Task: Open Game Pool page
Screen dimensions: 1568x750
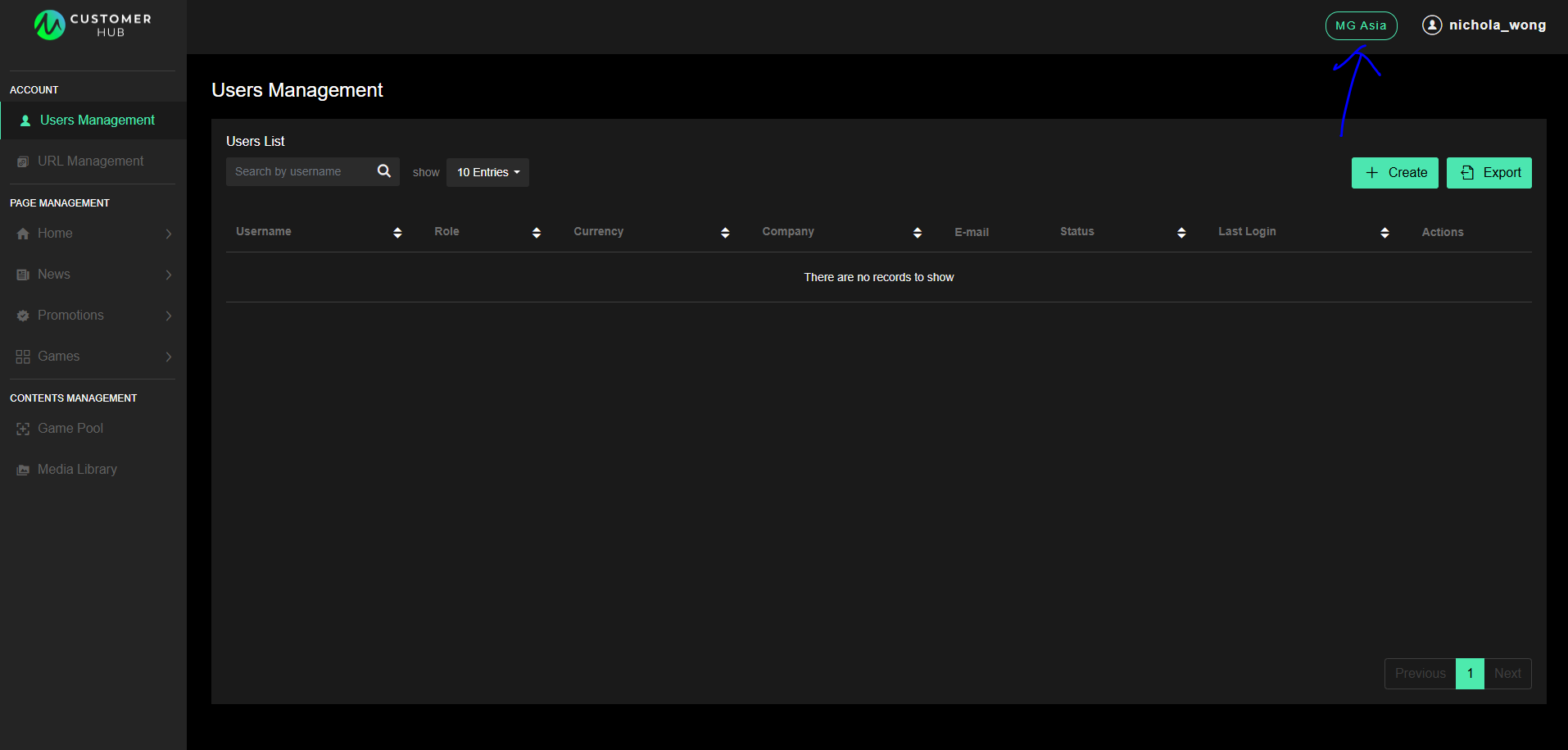Action: click(70, 429)
